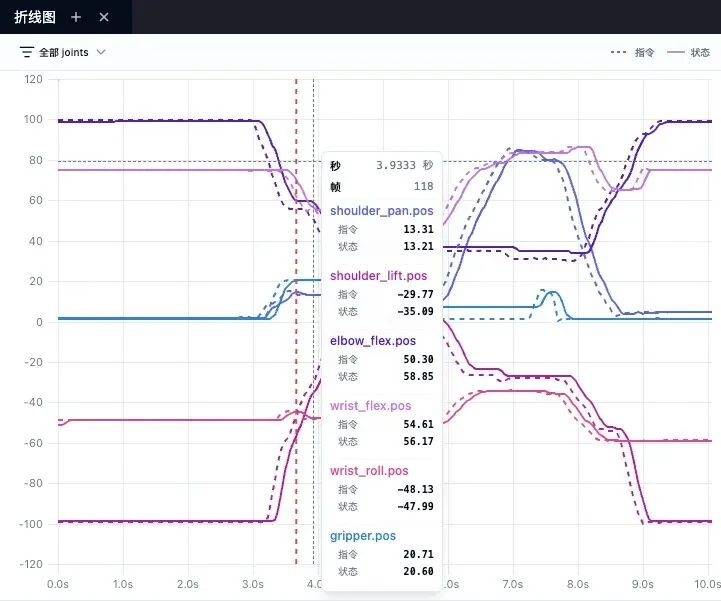The height and width of the screenshot is (601, 721).
Task: Click the 100 label on the vertical axis
Action: coord(35,120)
